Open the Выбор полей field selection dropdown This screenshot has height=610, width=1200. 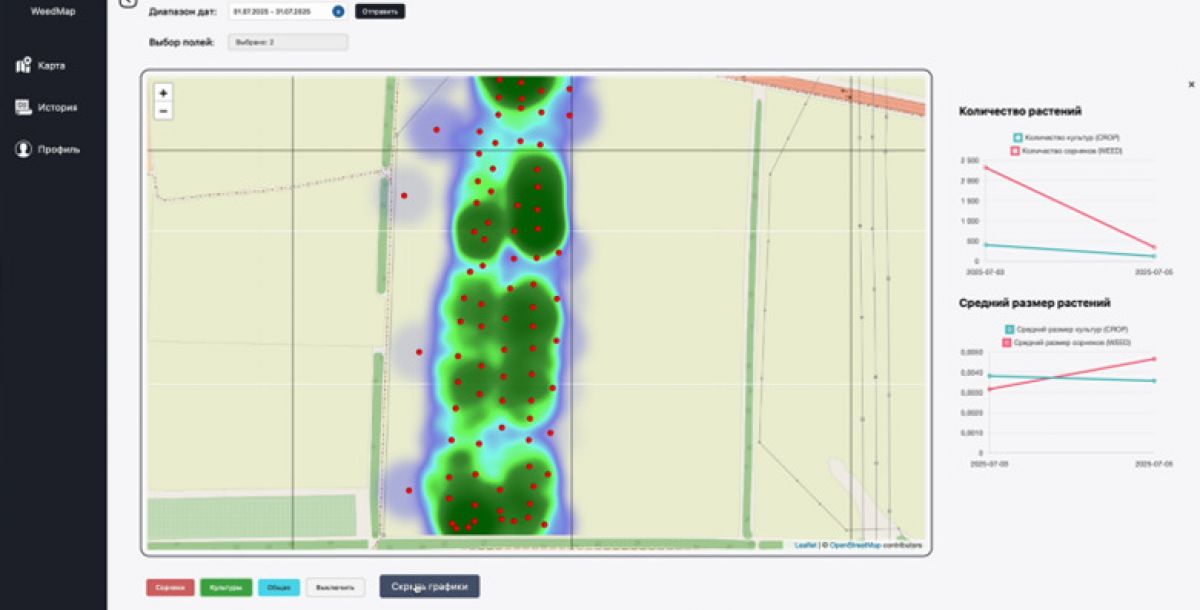click(288, 42)
